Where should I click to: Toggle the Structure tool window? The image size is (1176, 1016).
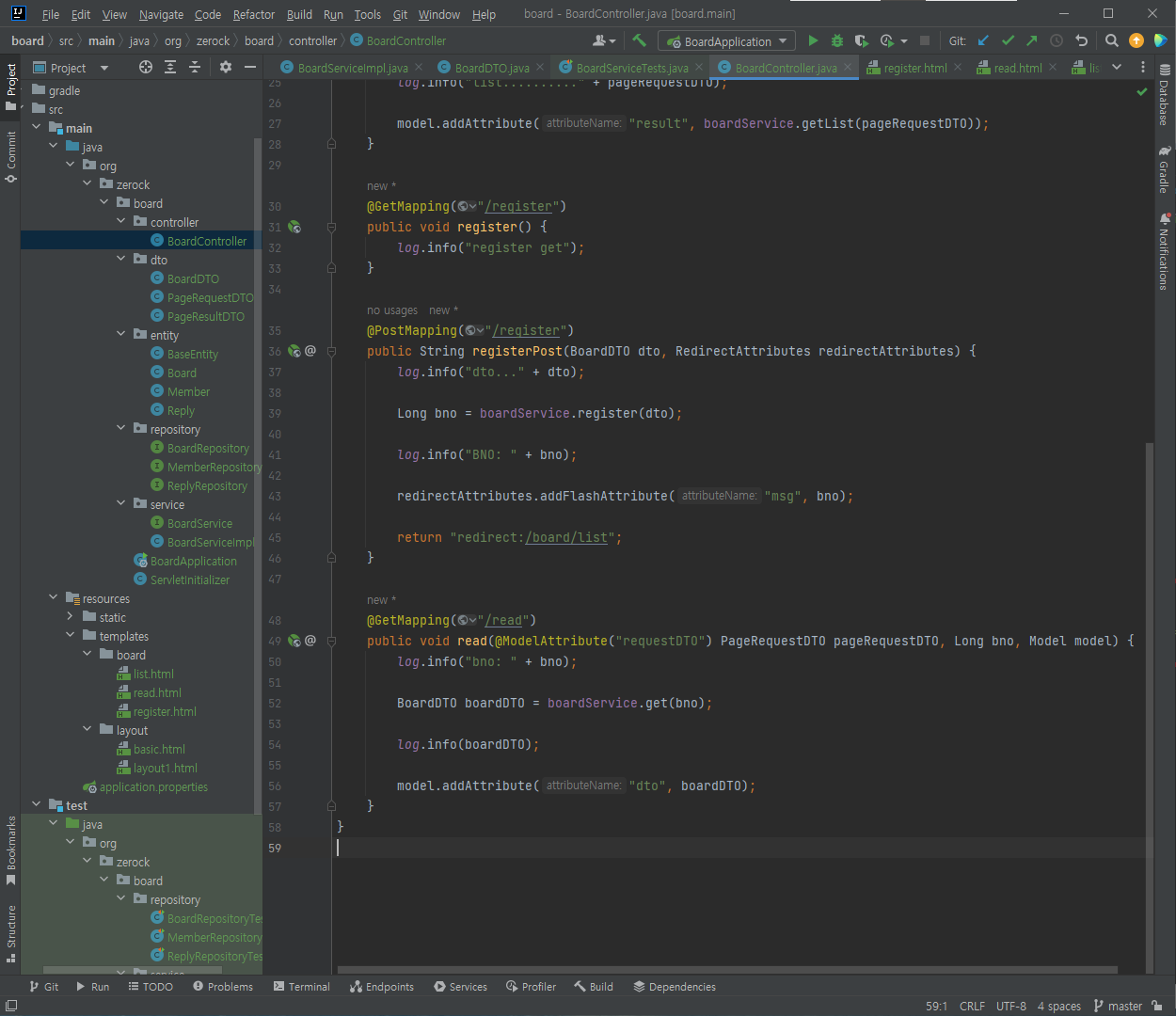click(11, 933)
